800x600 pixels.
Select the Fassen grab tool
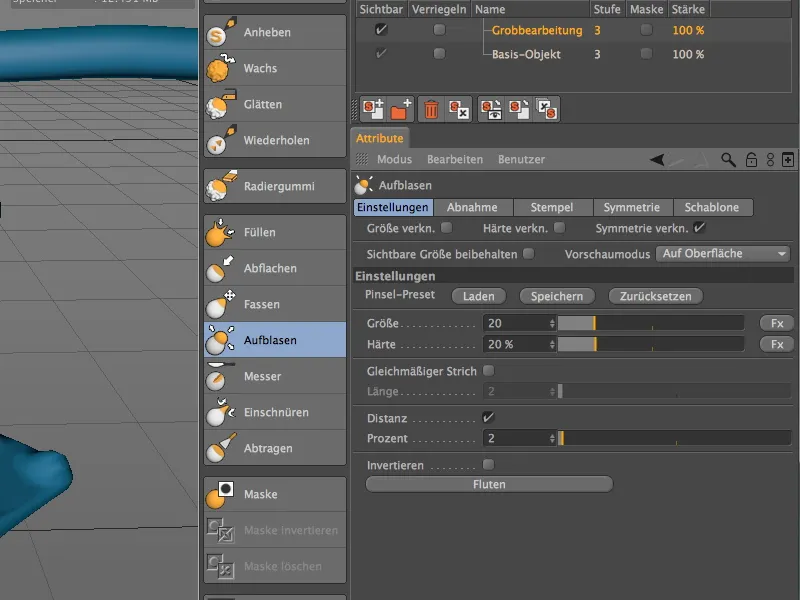[x=274, y=304]
